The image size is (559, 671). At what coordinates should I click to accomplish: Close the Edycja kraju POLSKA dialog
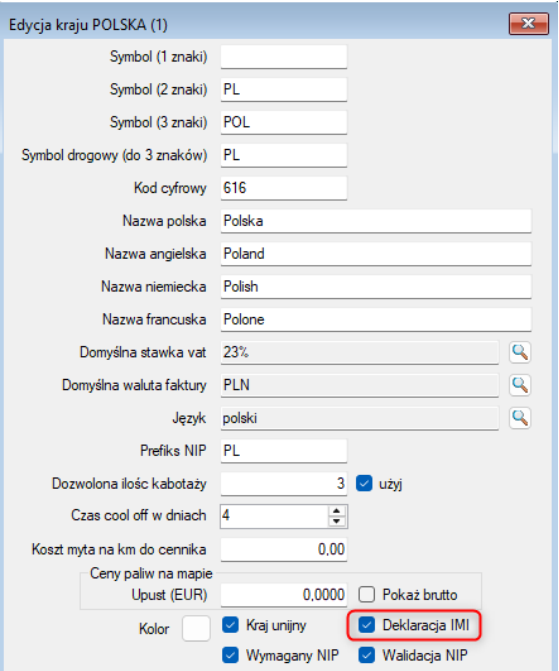529,23
